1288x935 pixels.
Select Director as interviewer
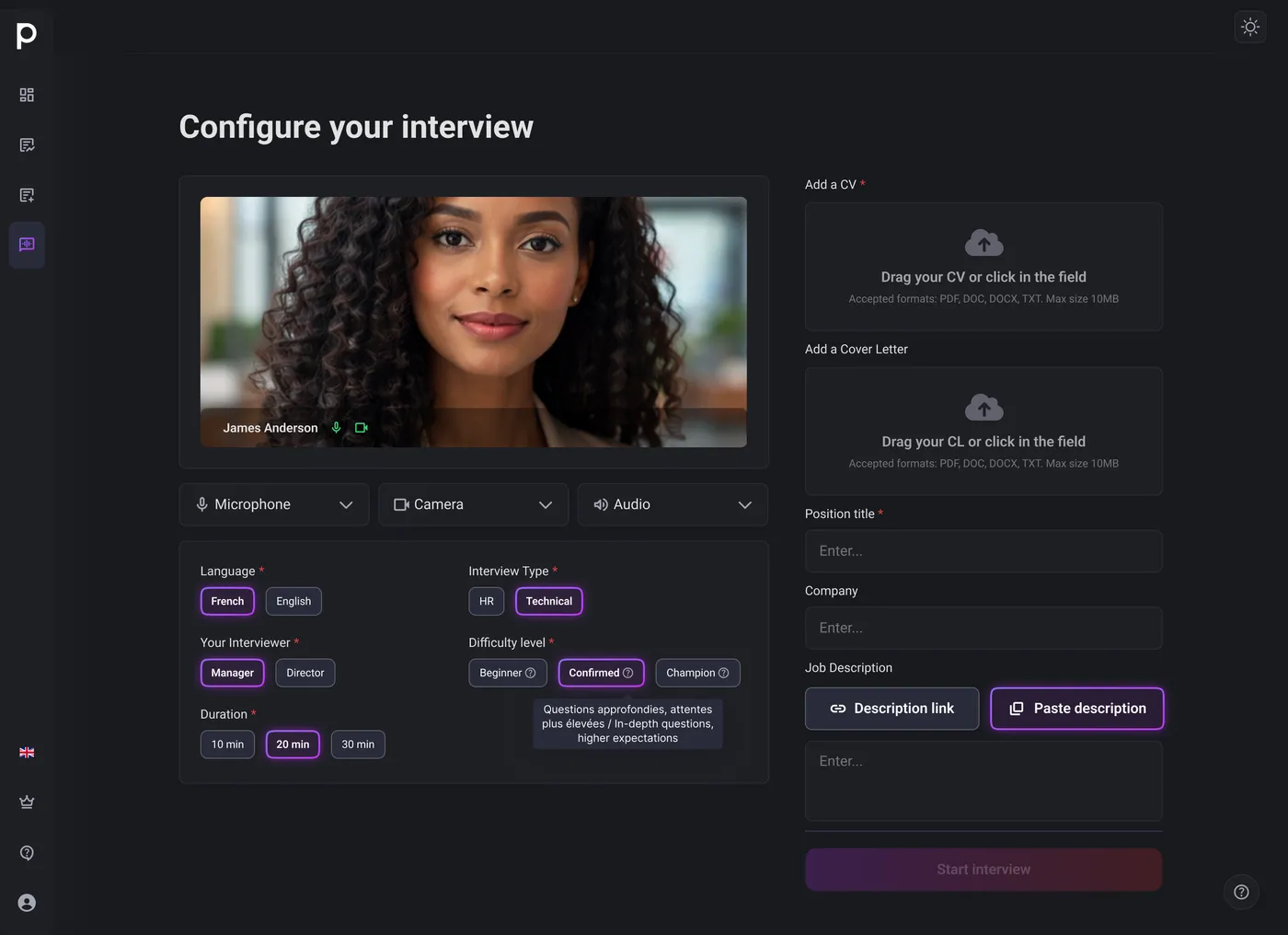(x=305, y=673)
